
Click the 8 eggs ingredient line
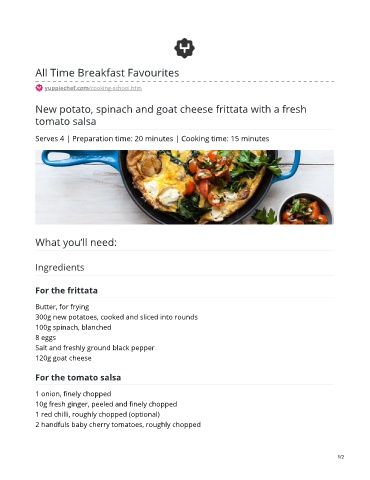(x=46, y=338)
